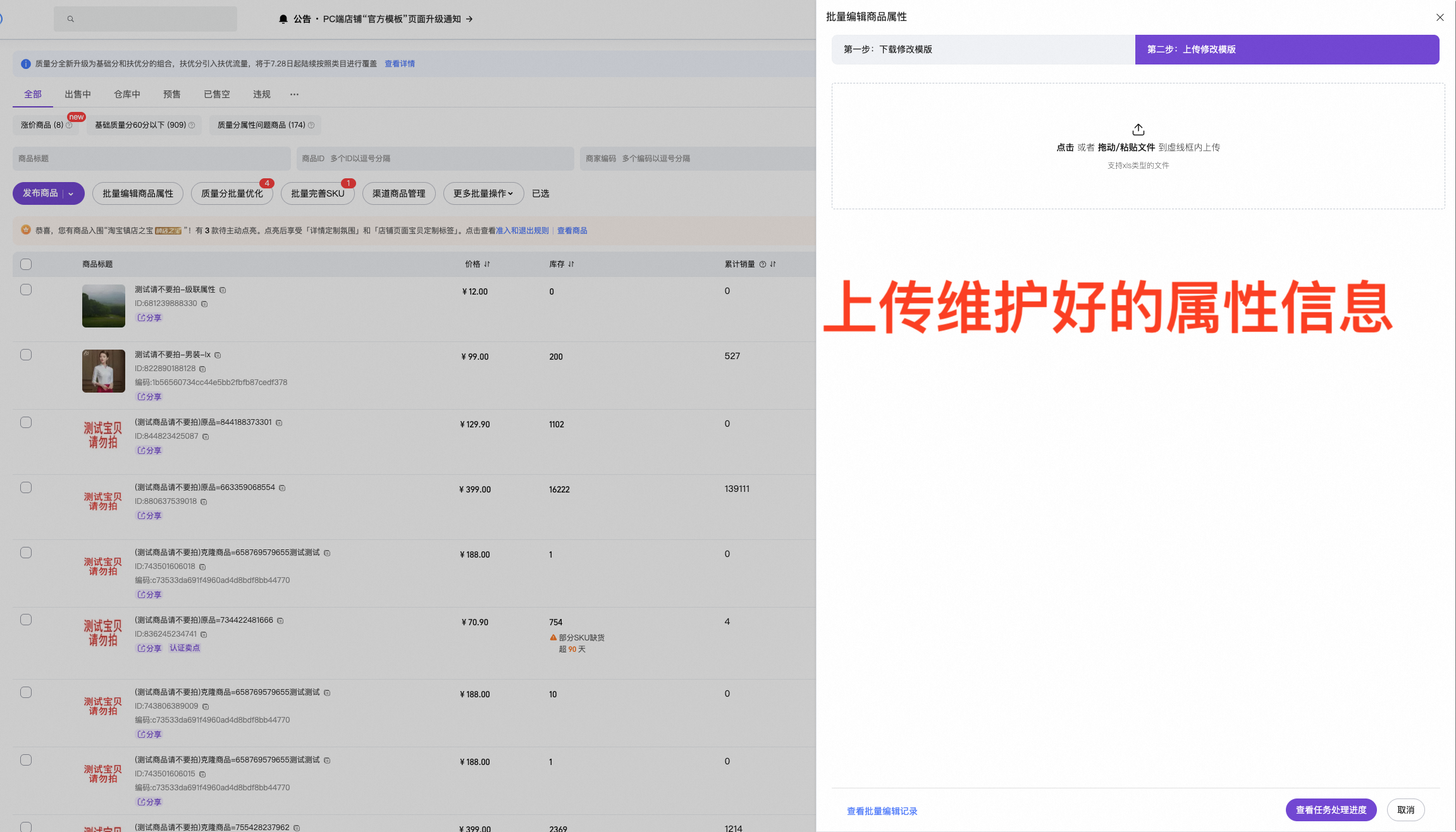This screenshot has height=832, width=1456.
Task: Open 查看批量编辑记录 link
Action: pos(882,811)
